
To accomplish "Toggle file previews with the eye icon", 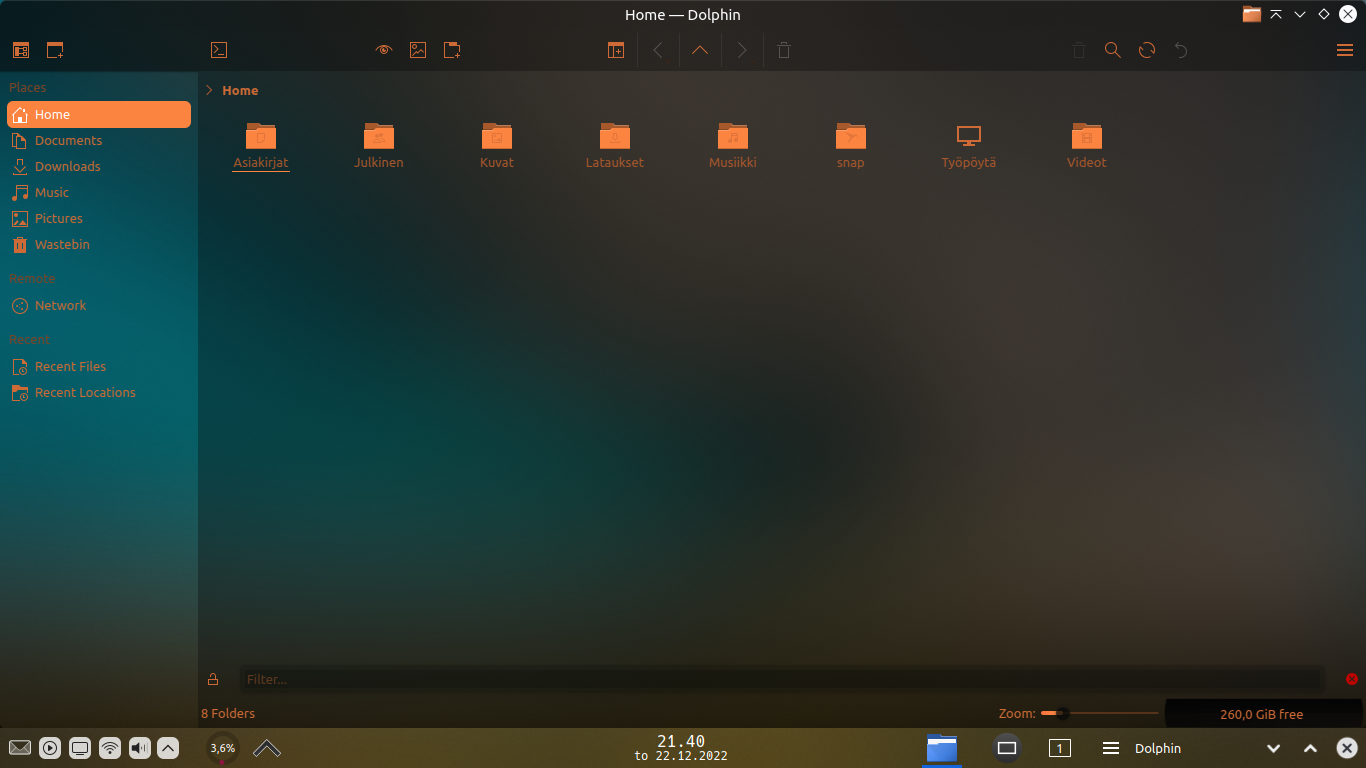I will pos(383,49).
